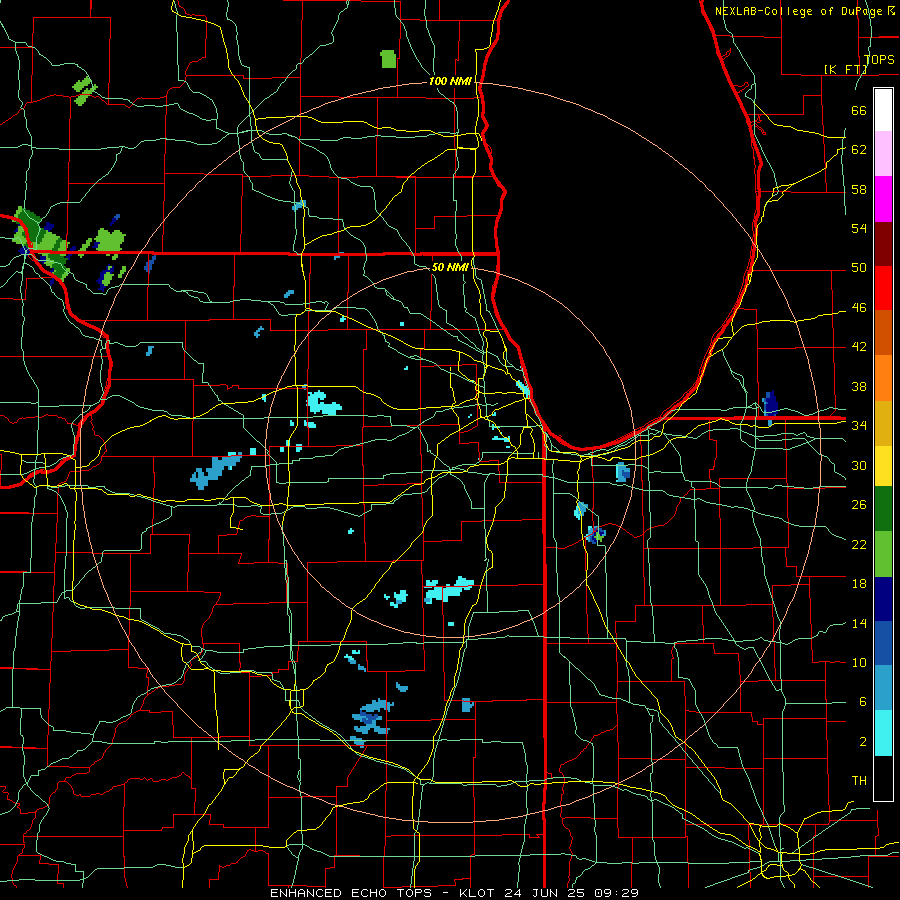
Task: Click the "6" value on the scale
Action: coord(863,702)
